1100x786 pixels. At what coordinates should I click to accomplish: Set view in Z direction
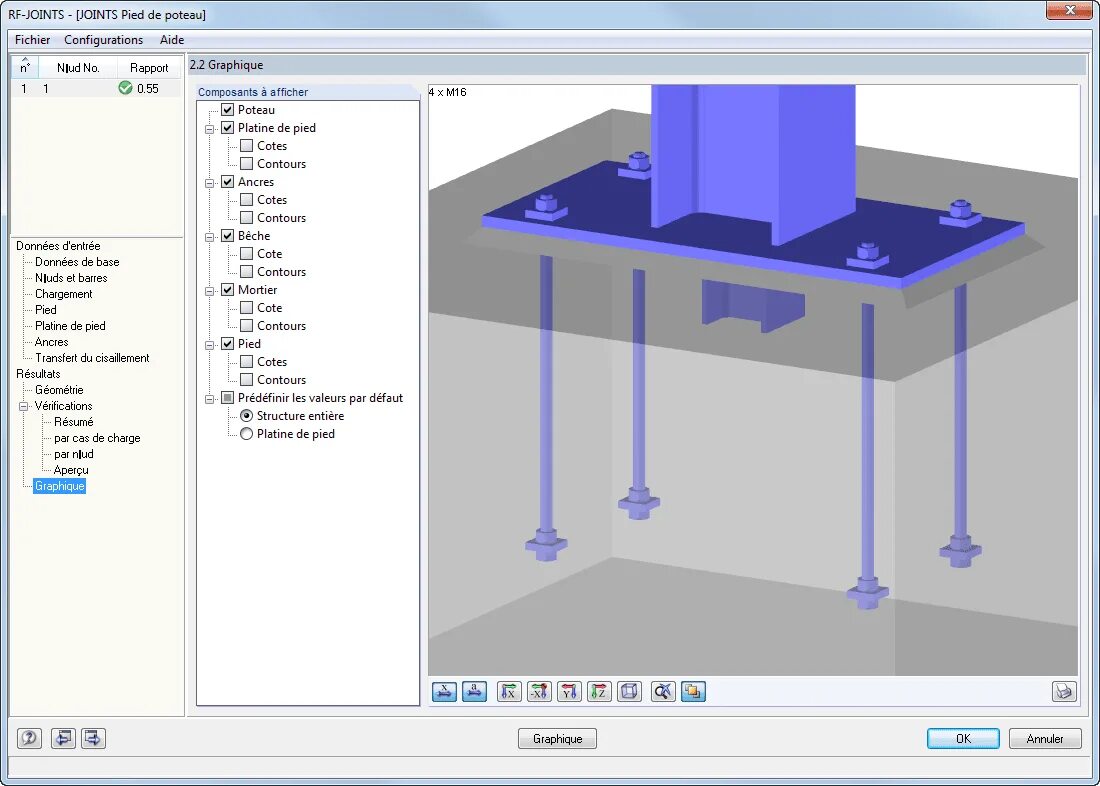[600, 692]
